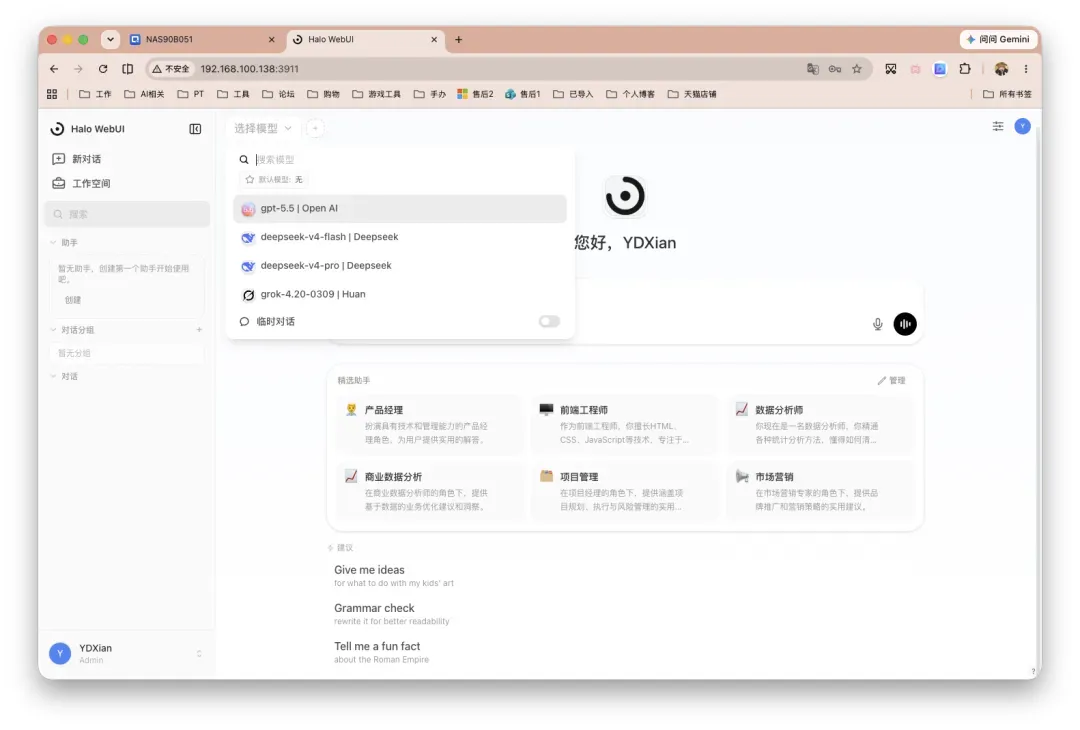Select the gpt-5.5 | Open AI model
The image size is (1080, 730).
[x=399, y=209]
